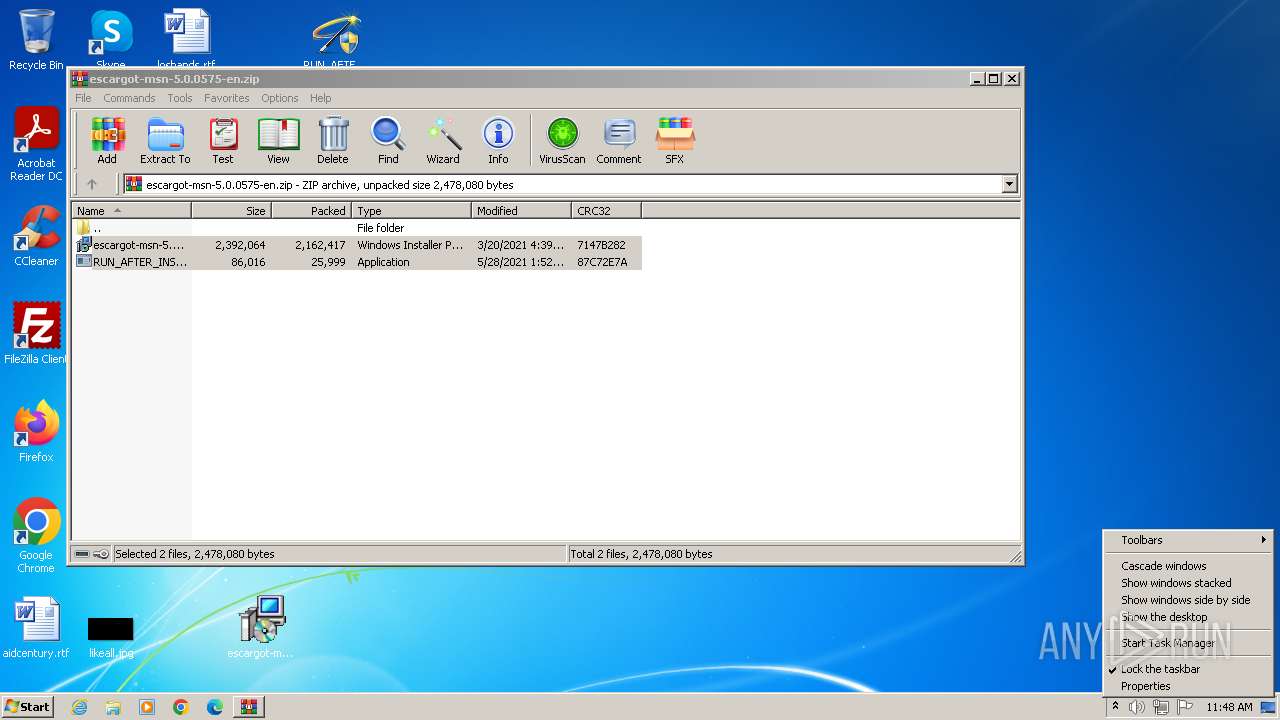
Task: Open Acrobat Reader DC desktop shortcut
Action: 36,145
